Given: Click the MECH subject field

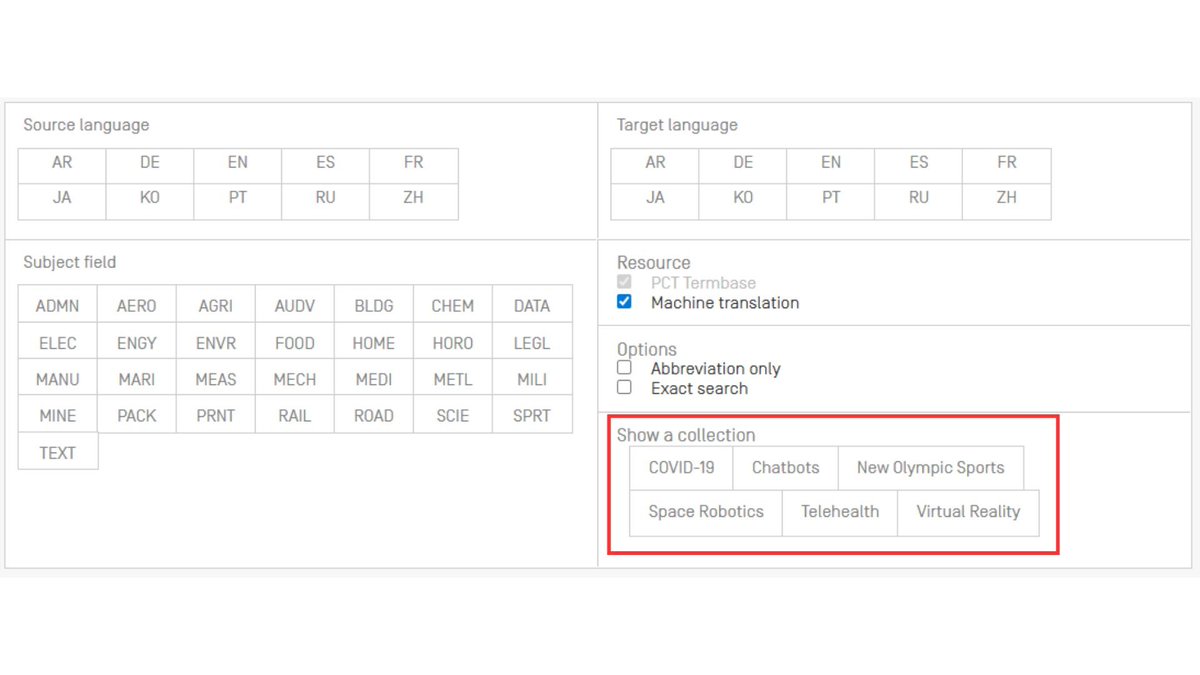Looking at the screenshot, I should (x=294, y=378).
